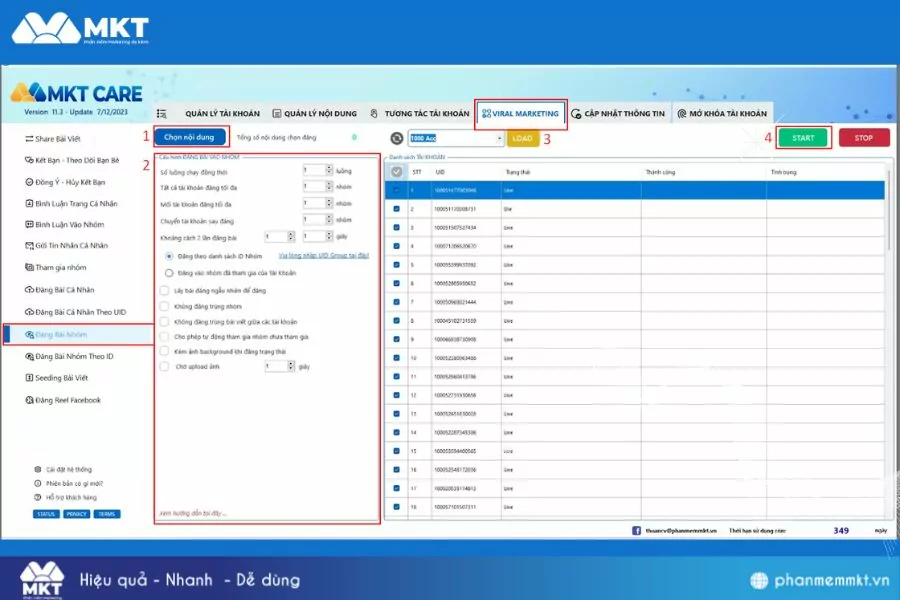Viewport: 900px width, 600px height.
Task: Check Không đăng trùng bài viết giữa các tài khoản
Action: click(165, 322)
